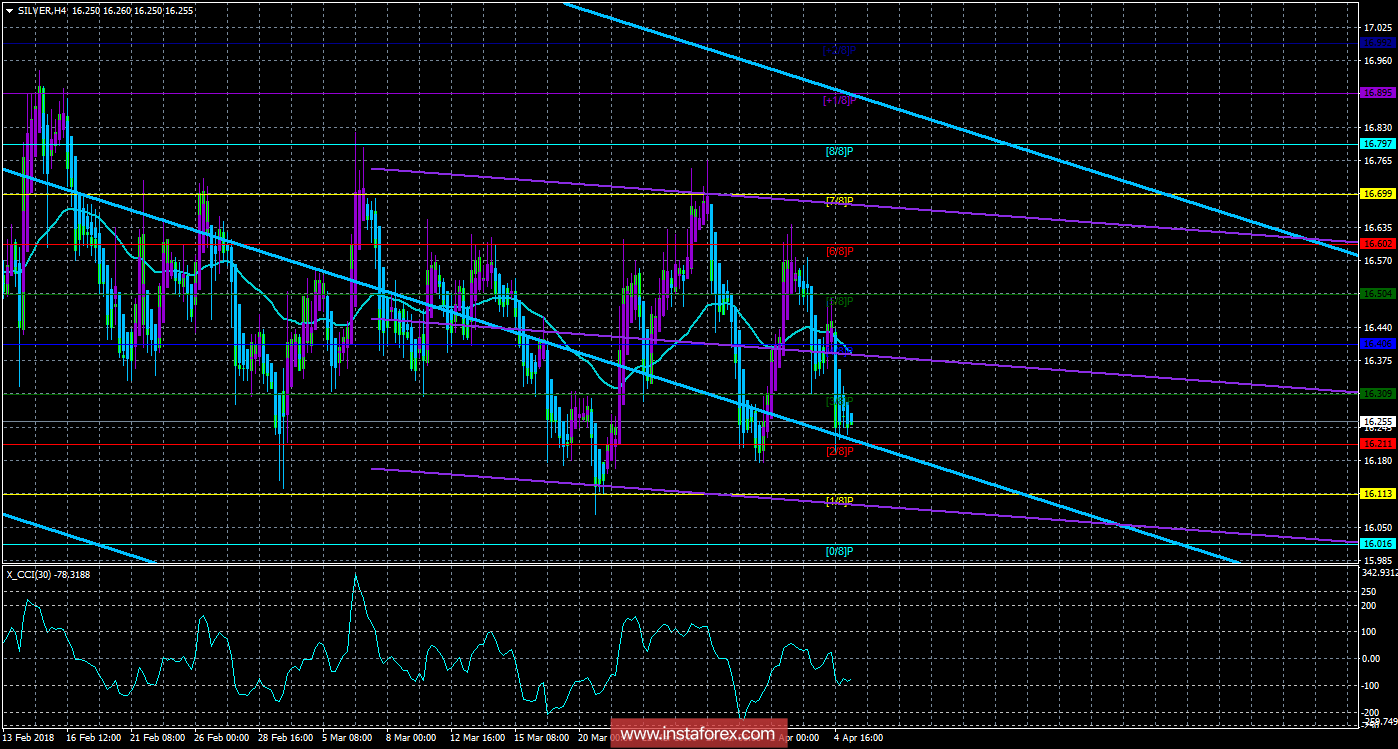Select the [8/8]P Murray level label

[838, 151]
